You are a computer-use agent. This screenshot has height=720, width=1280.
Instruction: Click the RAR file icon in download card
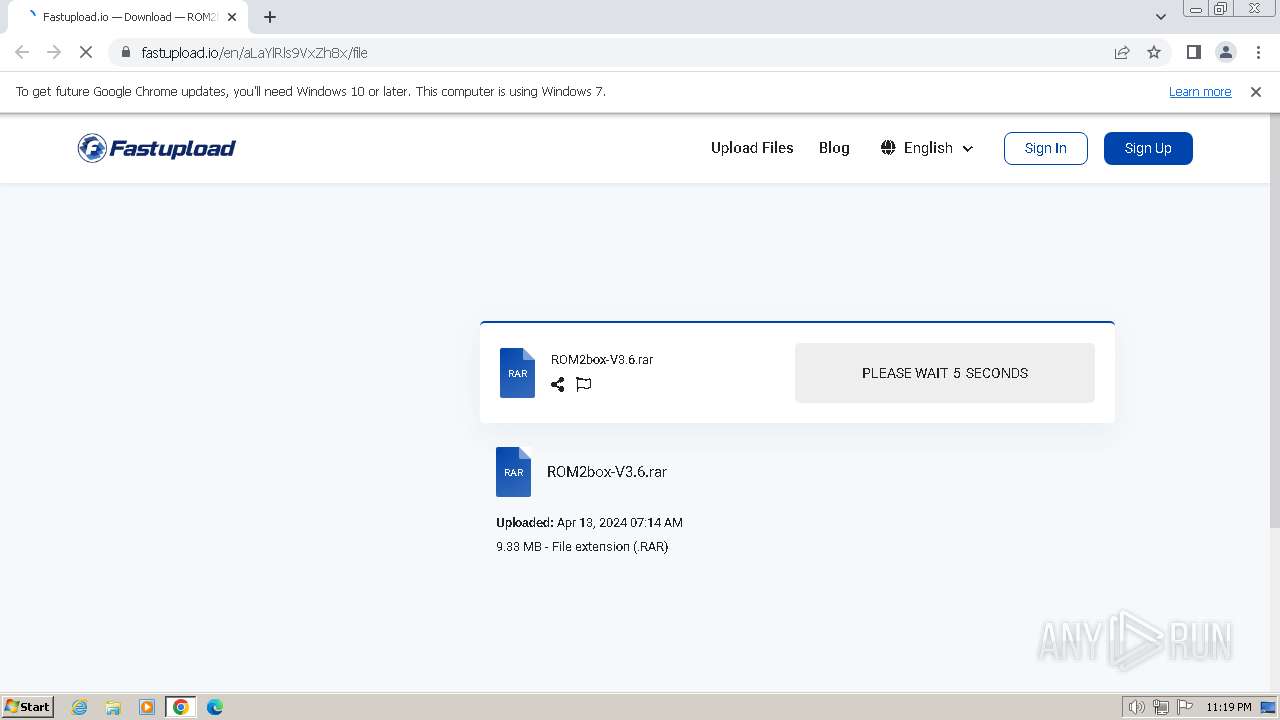pyautogui.click(x=517, y=373)
